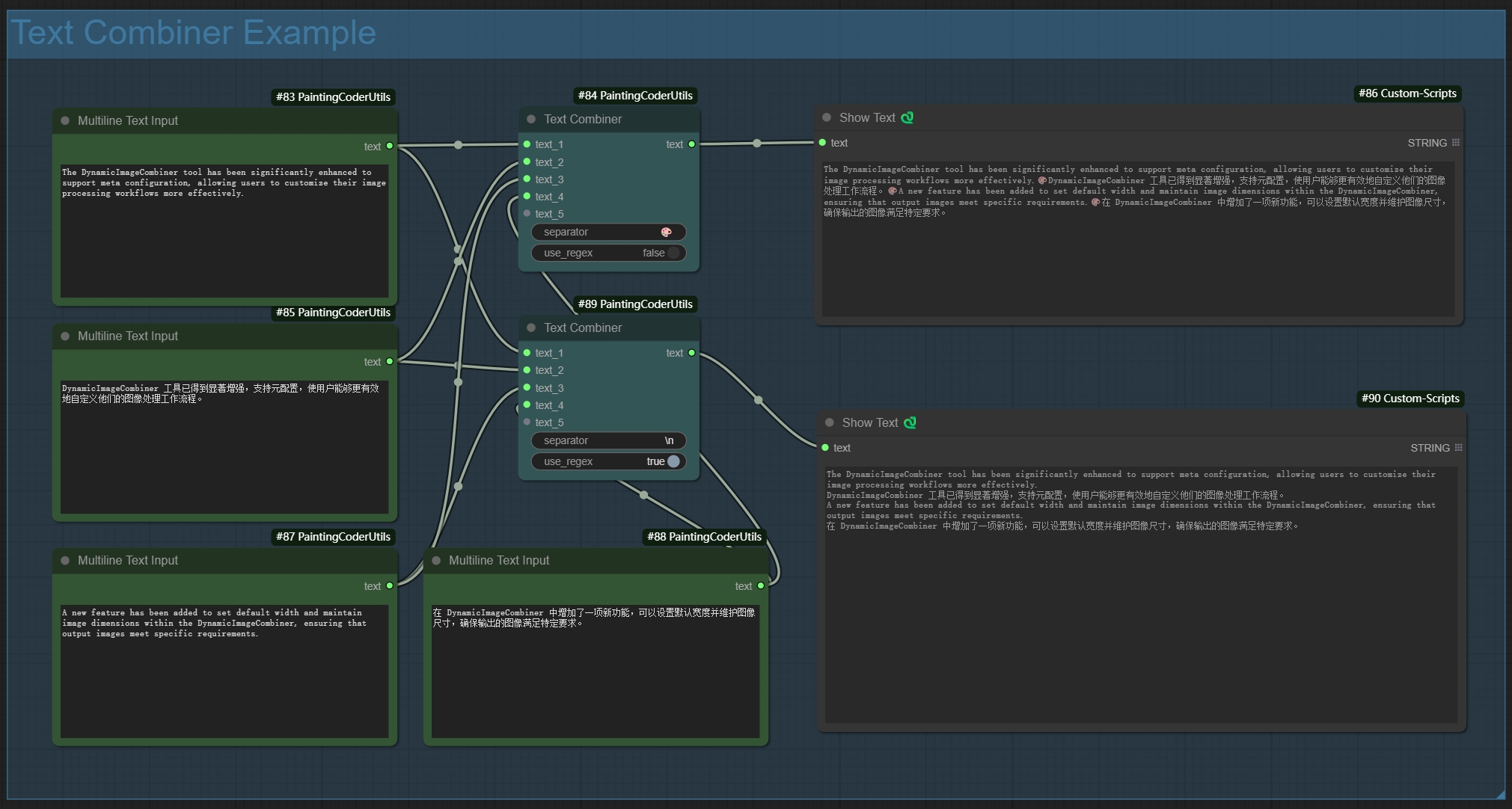1512x809 pixels.
Task: Collapse the #83 Multiline Text Input node
Action: tap(65, 120)
